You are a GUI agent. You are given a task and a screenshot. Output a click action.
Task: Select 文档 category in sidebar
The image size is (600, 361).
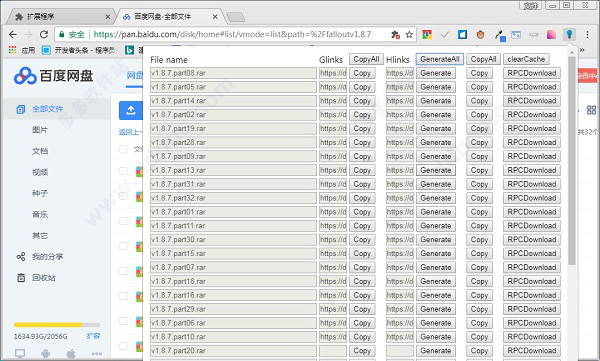pyautogui.click(x=40, y=151)
